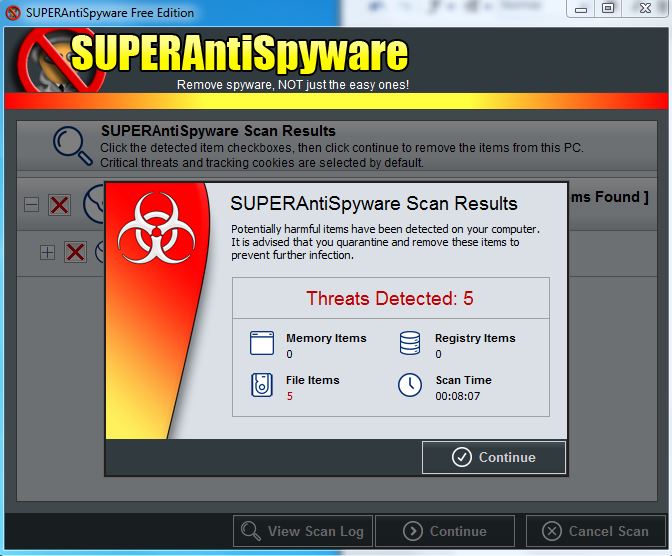Click the dialog heading 'SUPERAntiSpyware Scan Results'
The image size is (672, 556).
pos(374,203)
